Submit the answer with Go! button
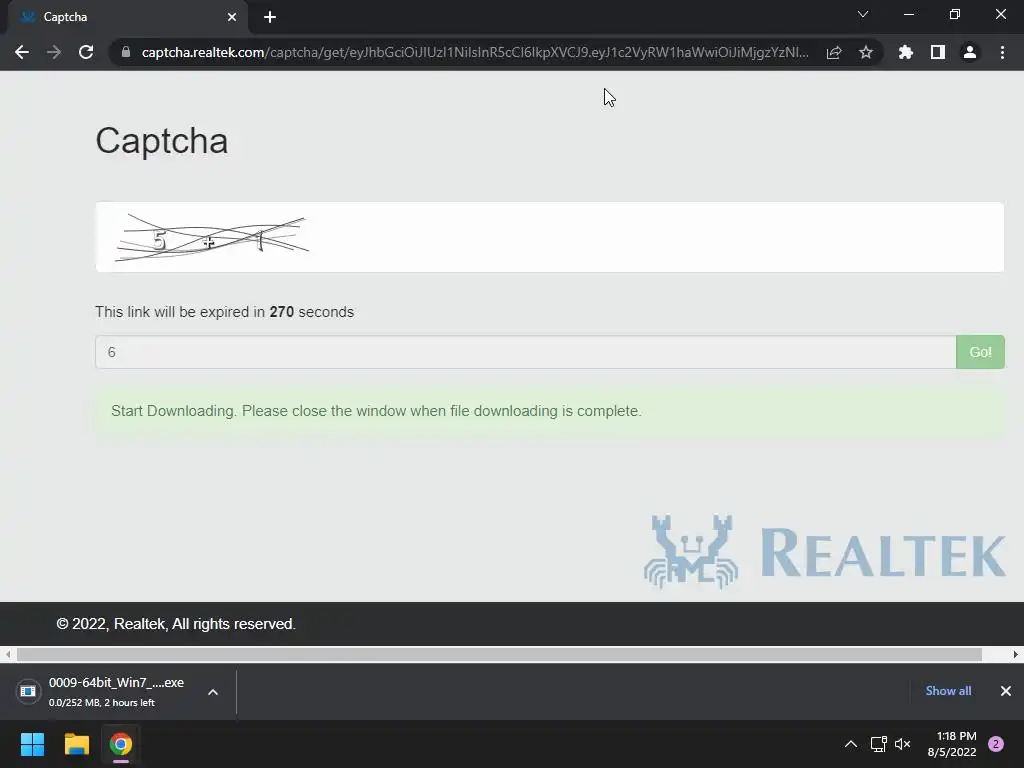 [x=980, y=352]
